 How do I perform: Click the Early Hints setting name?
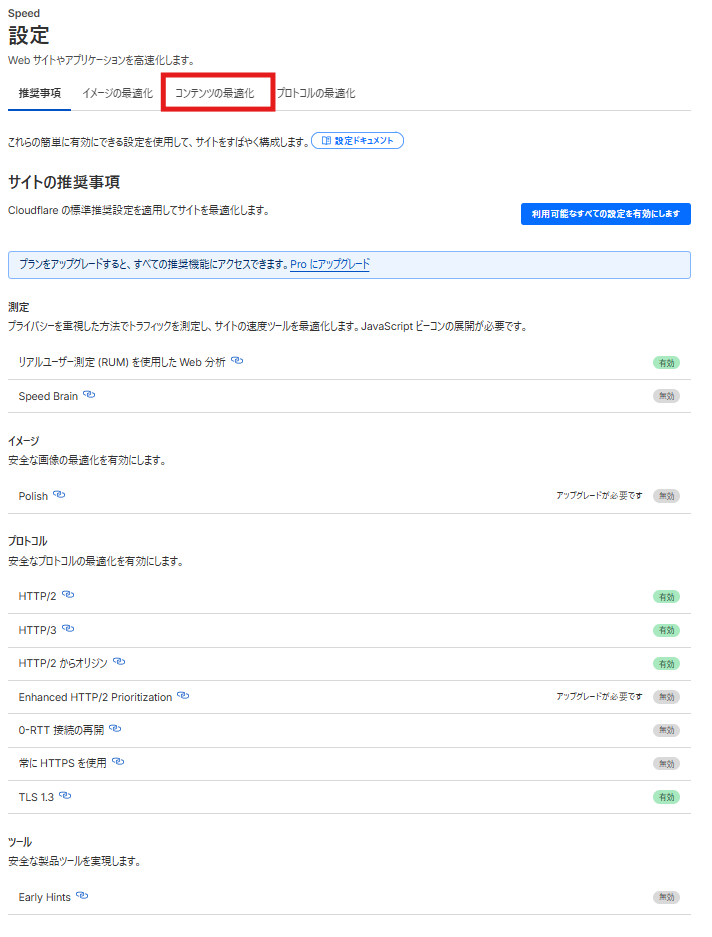pyautogui.click(x=44, y=897)
